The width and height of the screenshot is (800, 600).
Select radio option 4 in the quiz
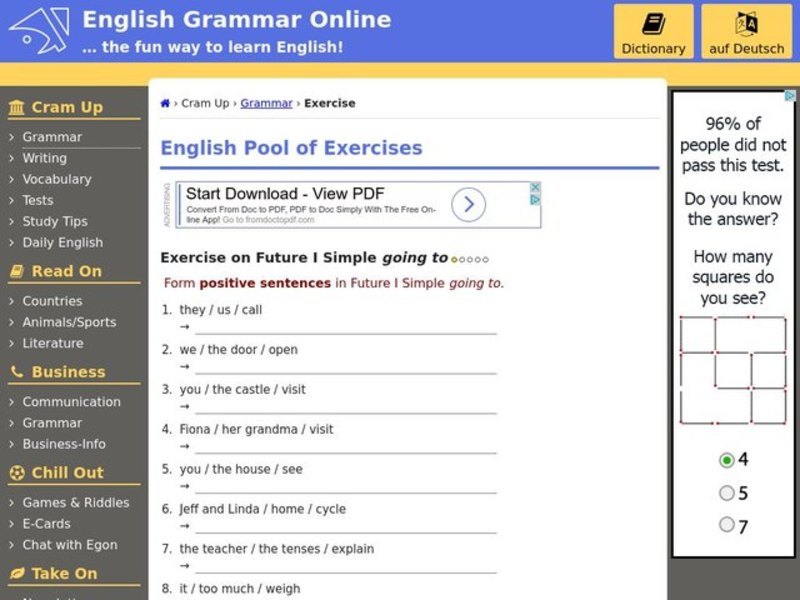[x=727, y=460]
